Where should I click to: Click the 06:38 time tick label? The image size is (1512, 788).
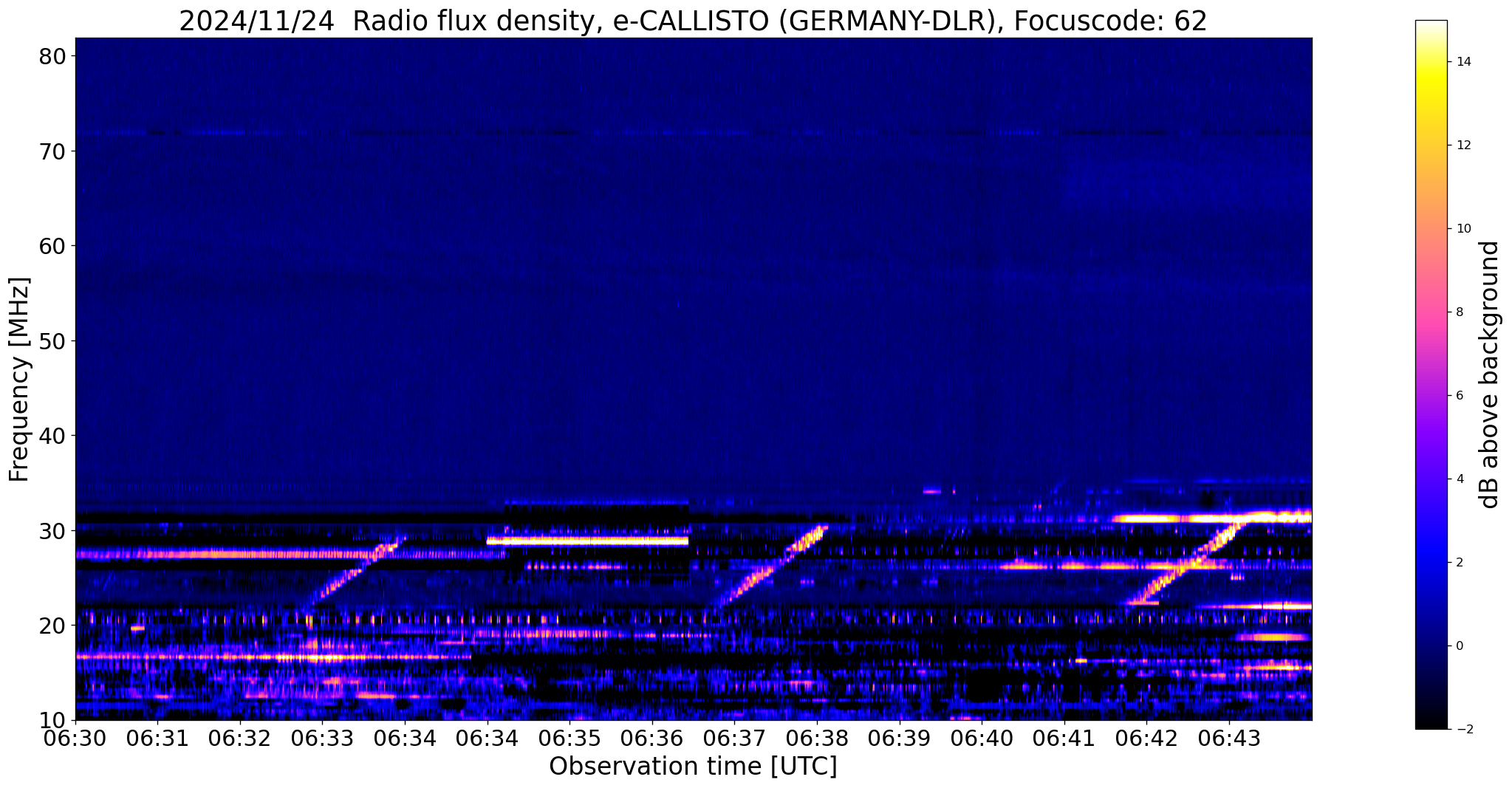(x=817, y=738)
